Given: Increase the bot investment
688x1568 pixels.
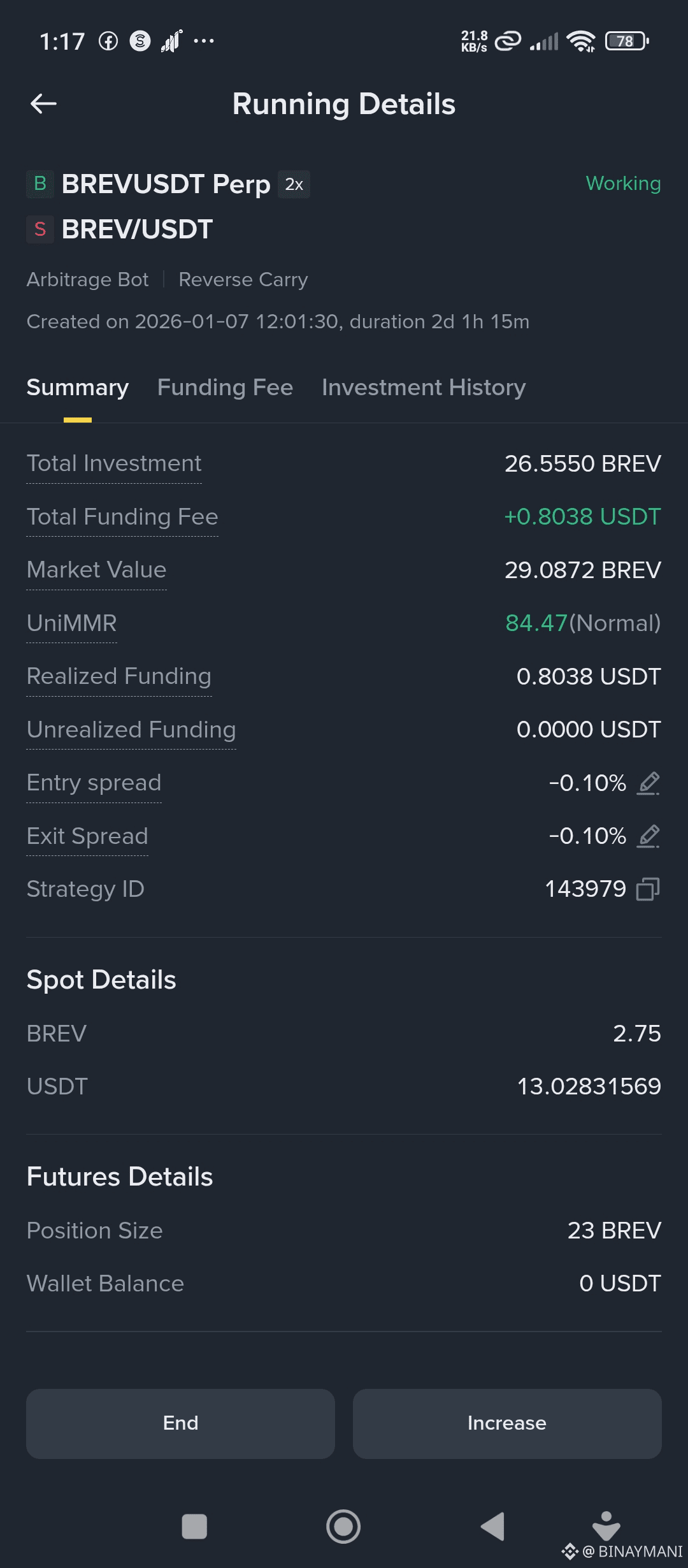Looking at the screenshot, I should point(507,1423).
